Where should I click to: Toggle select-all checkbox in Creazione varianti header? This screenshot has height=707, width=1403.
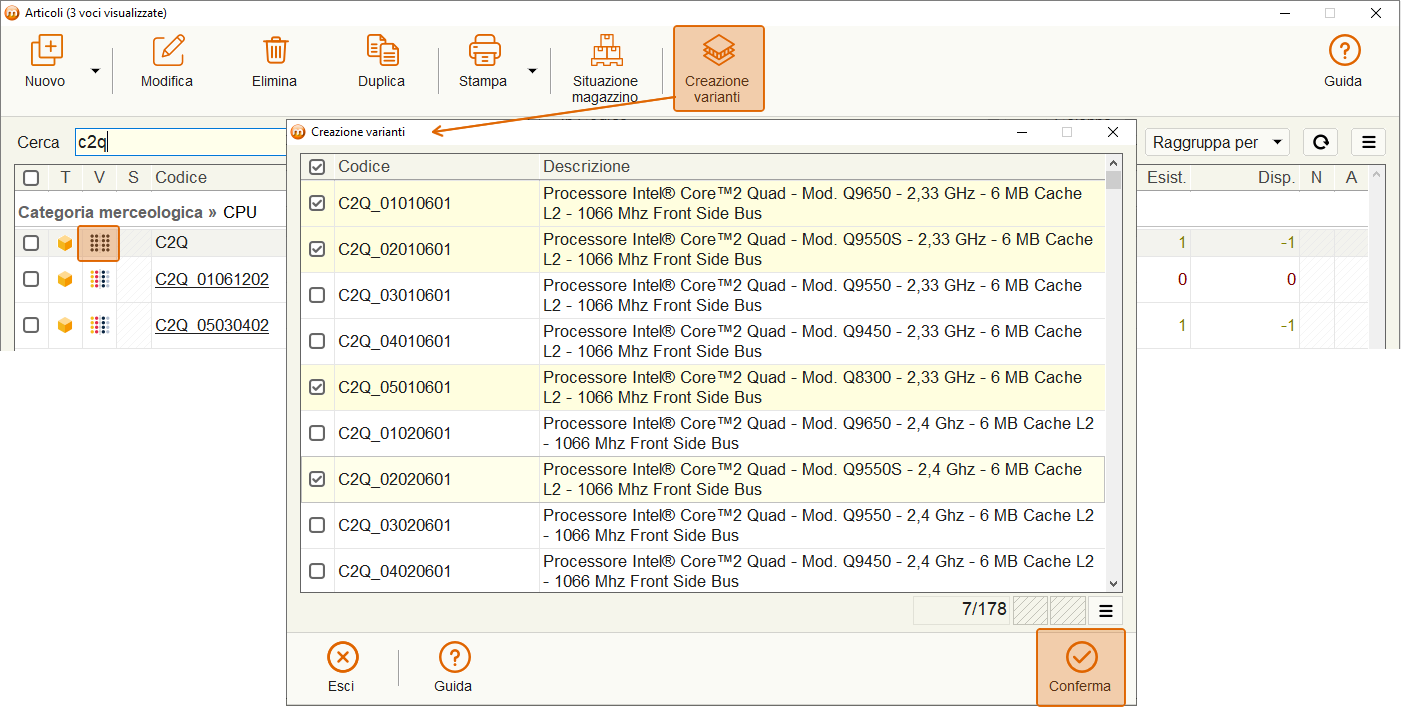pos(317,166)
